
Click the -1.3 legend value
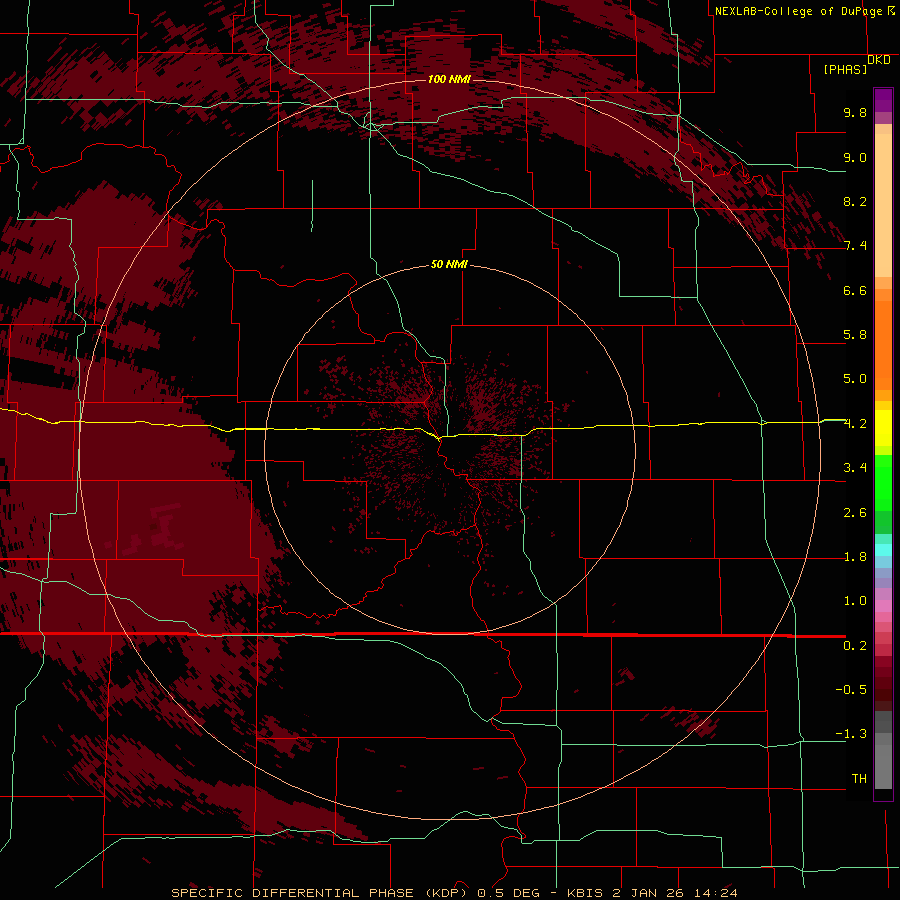pos(851,734)
